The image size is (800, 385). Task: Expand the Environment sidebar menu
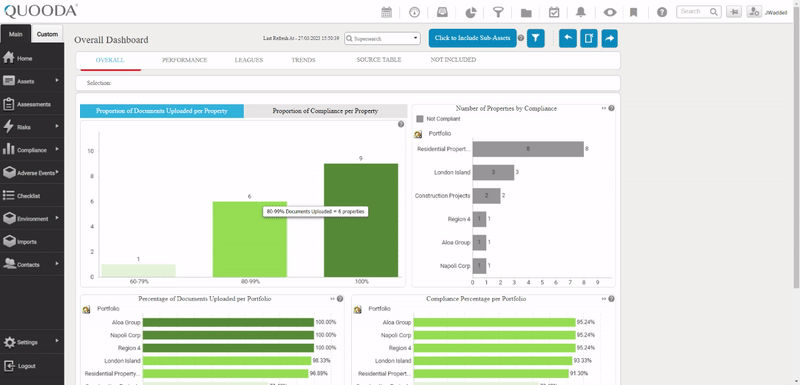[x=32, y=219]
